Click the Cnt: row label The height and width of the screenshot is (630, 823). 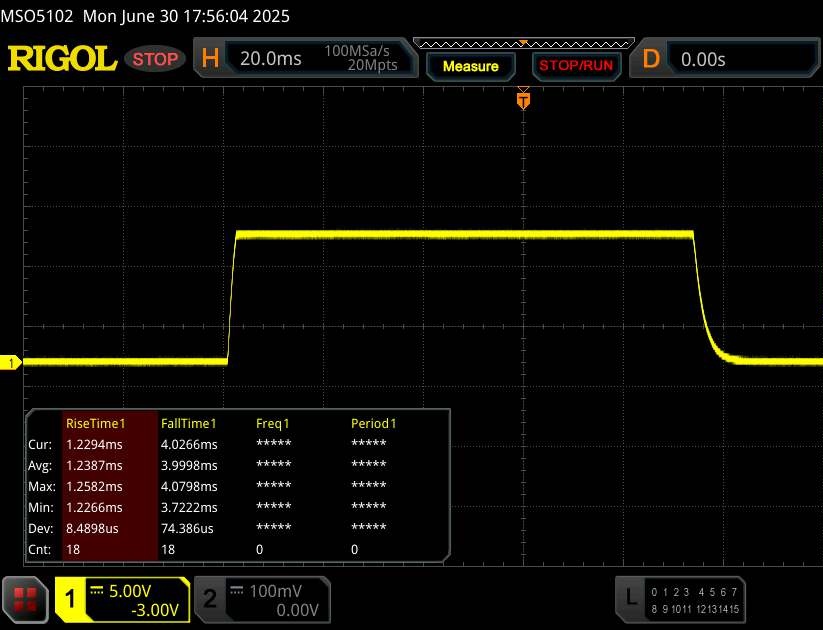(x=39, y=549)
